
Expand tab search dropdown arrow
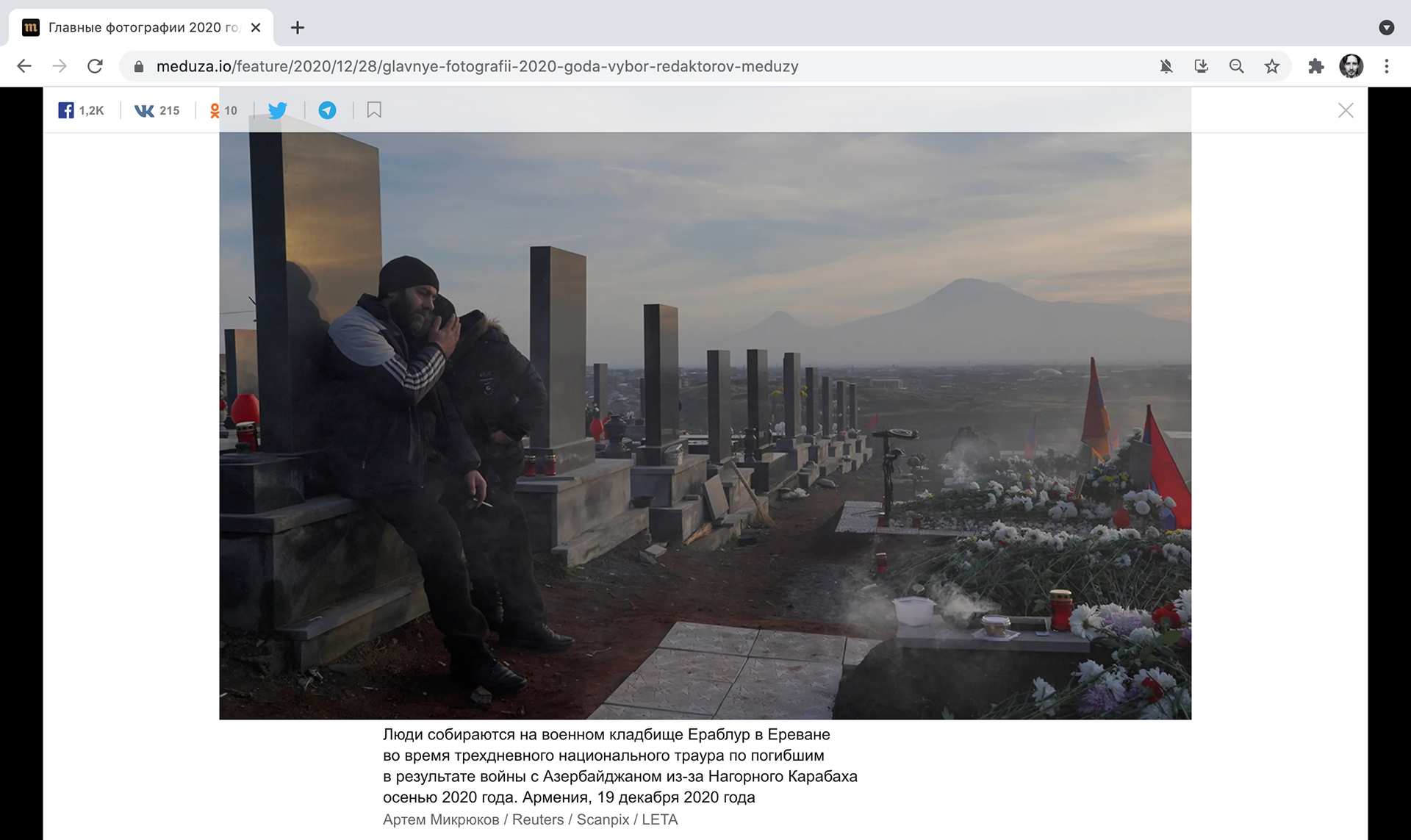[1387, 28]
